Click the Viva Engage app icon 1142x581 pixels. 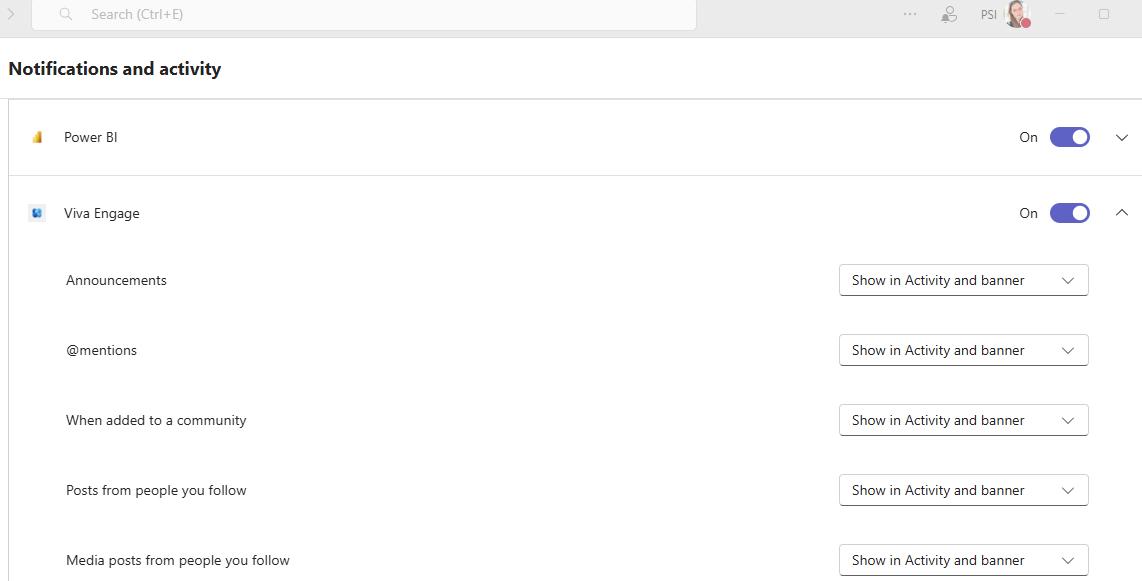pos(37,213)
